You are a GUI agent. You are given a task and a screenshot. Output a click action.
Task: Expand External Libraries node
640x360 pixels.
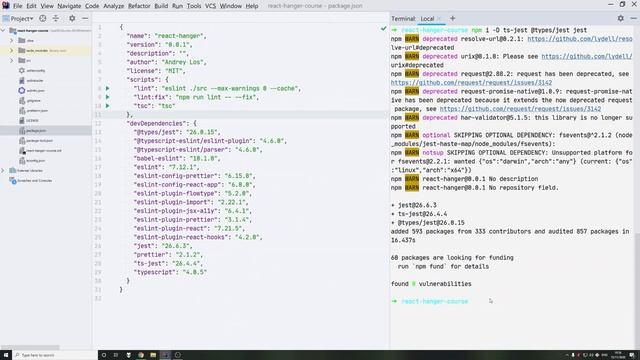pos(3,171)
